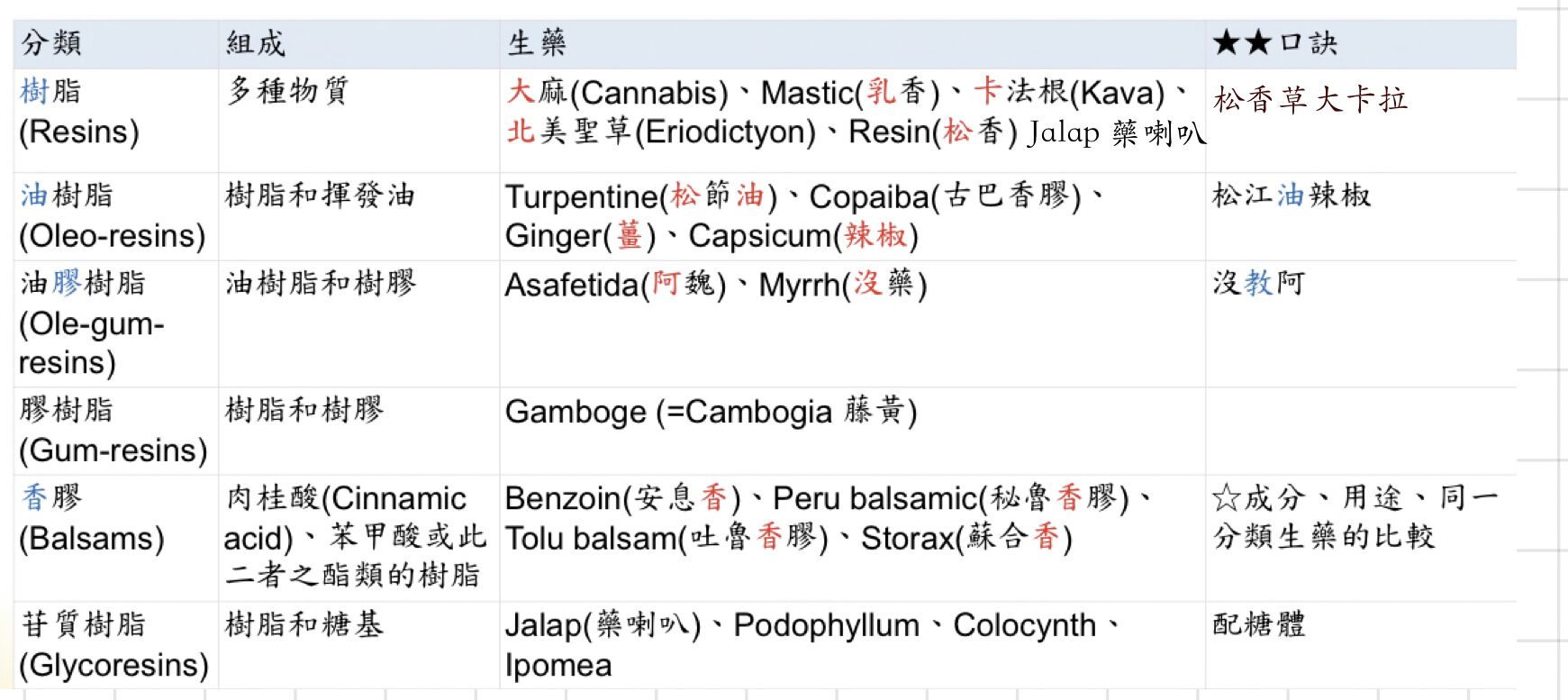Click the 多種物質 composition cell

(287, 91)
